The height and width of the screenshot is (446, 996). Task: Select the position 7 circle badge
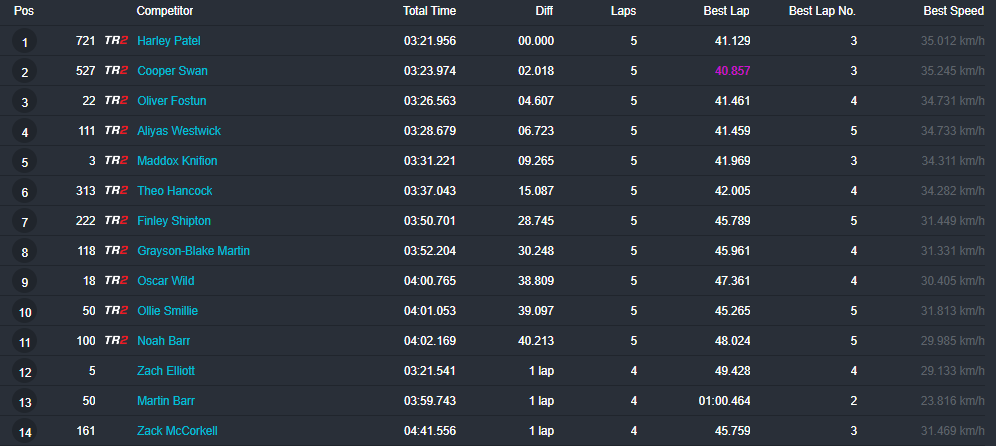coord(24,222)
